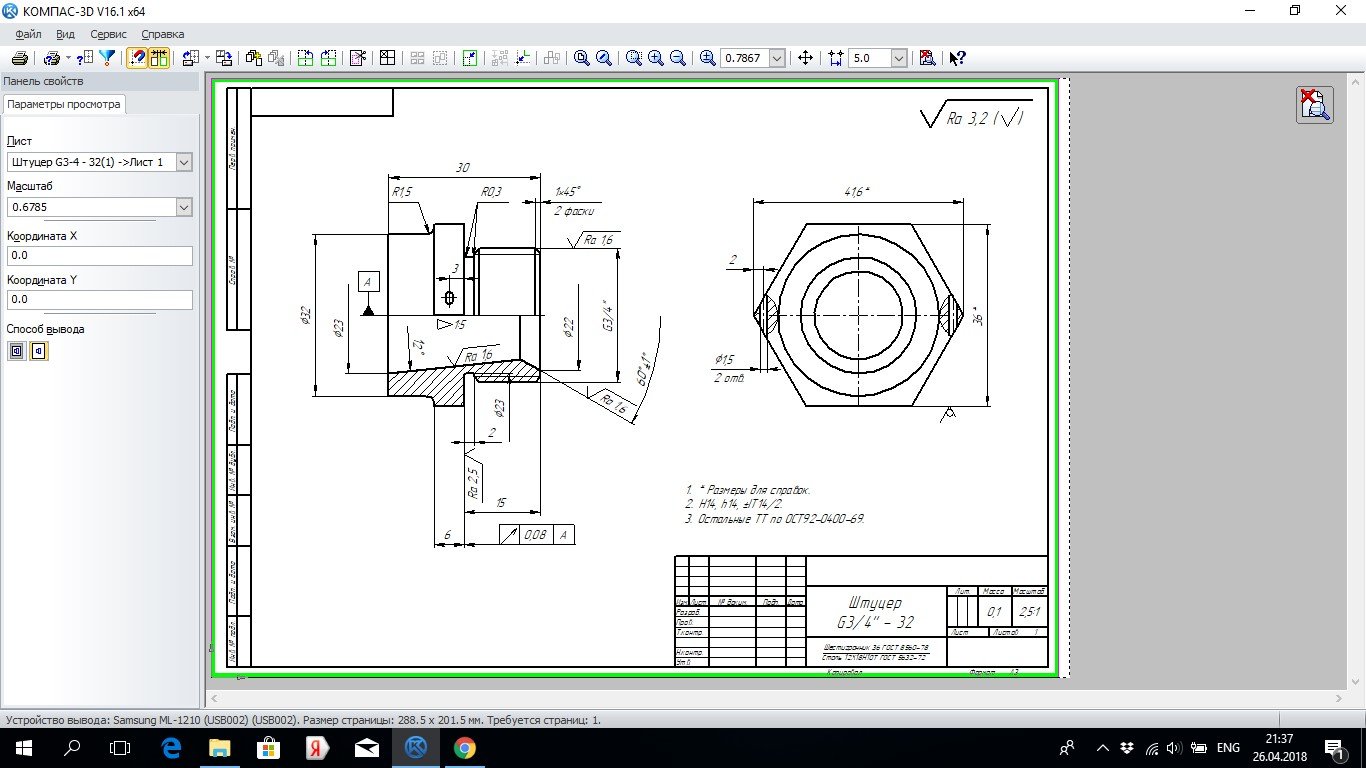Click the zoom out magnifier icon

point(678,58)
